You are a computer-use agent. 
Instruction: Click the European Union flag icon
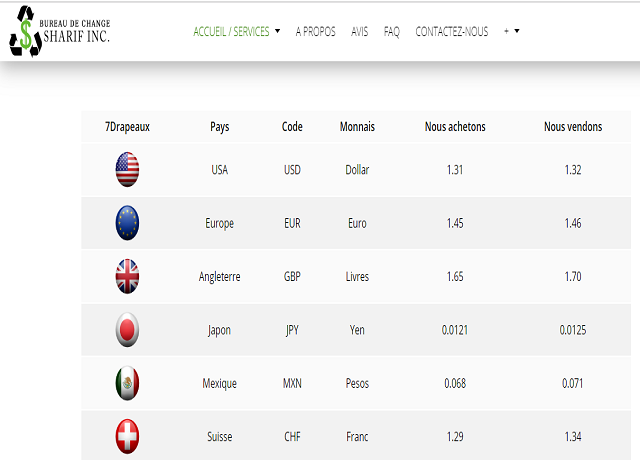click(127, 223)
